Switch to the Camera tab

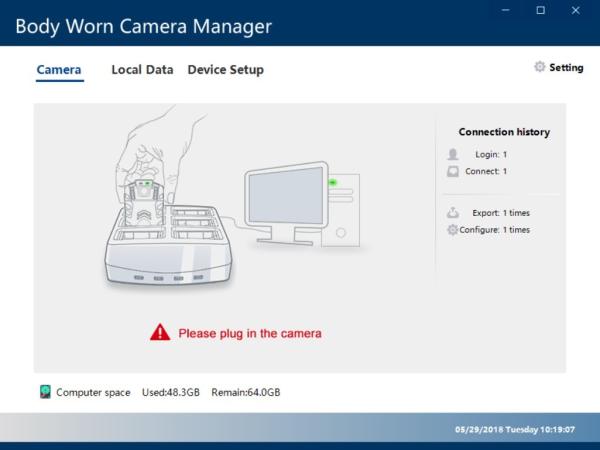(59, 70)
